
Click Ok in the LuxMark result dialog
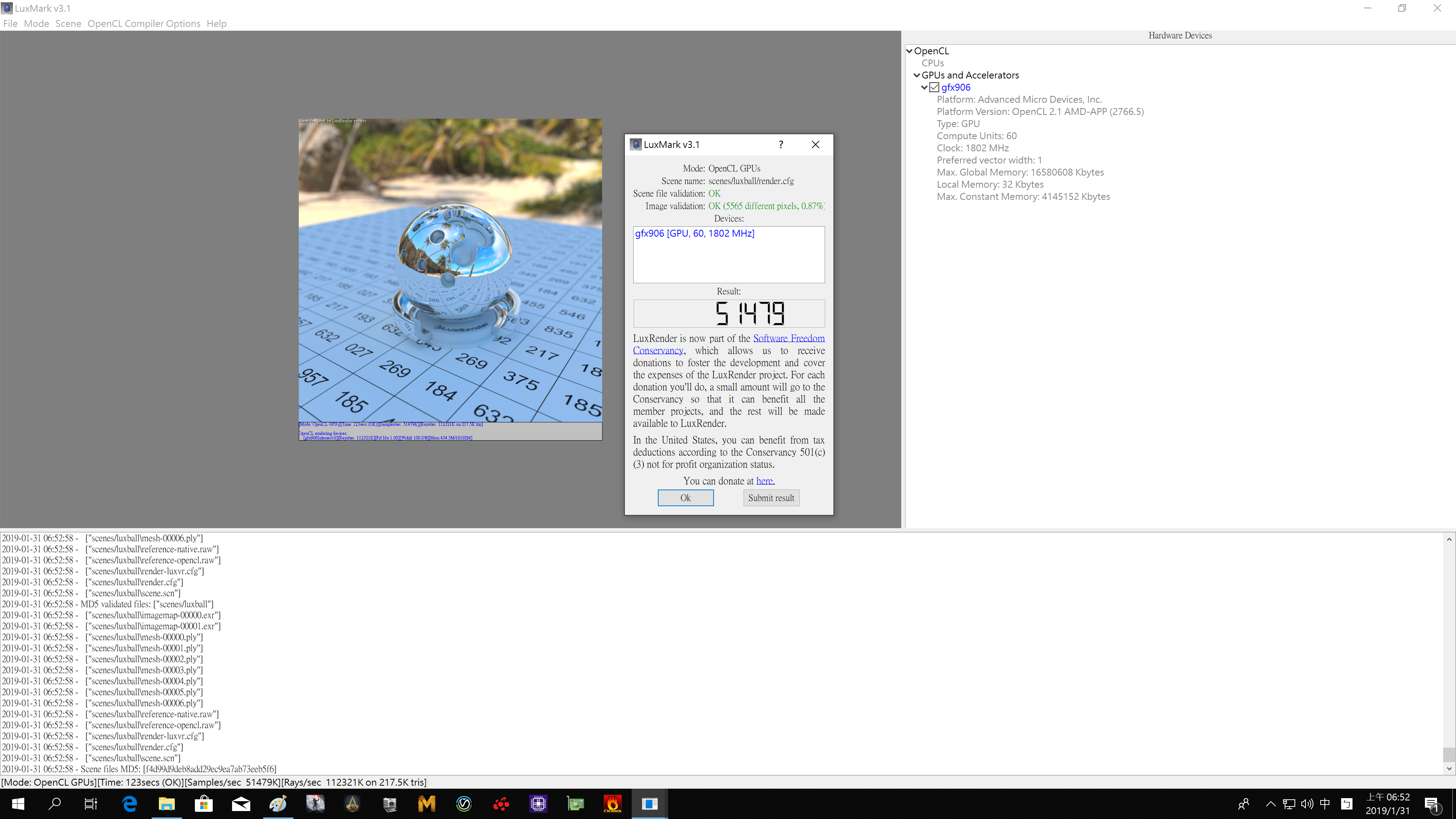point(685,497)
